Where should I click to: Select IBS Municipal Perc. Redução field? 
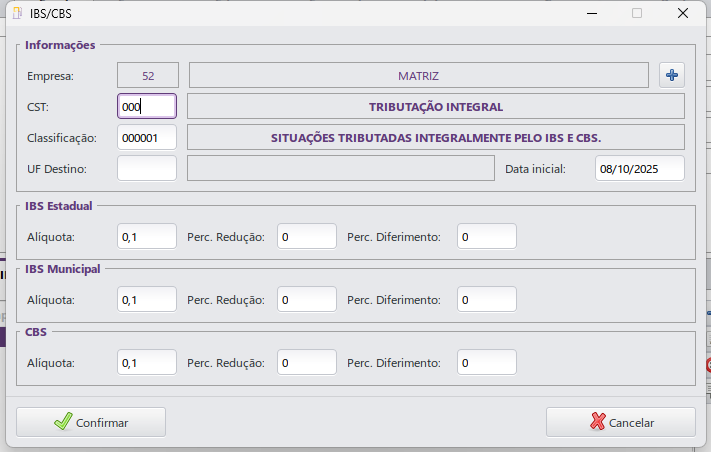307,300
